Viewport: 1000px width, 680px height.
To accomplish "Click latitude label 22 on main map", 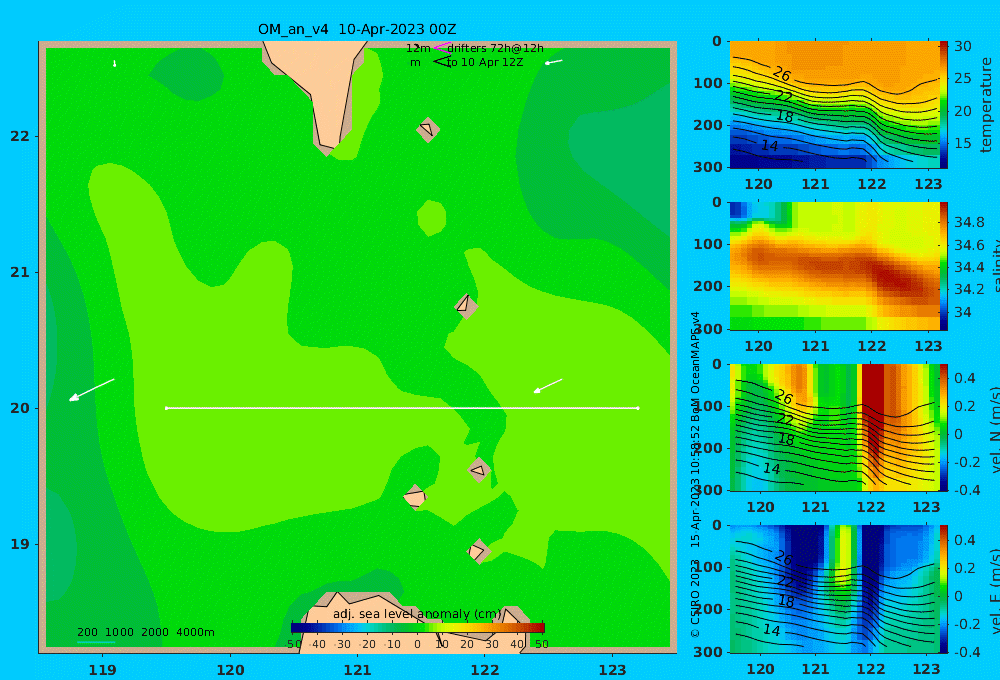I will [x=20, y=136].
